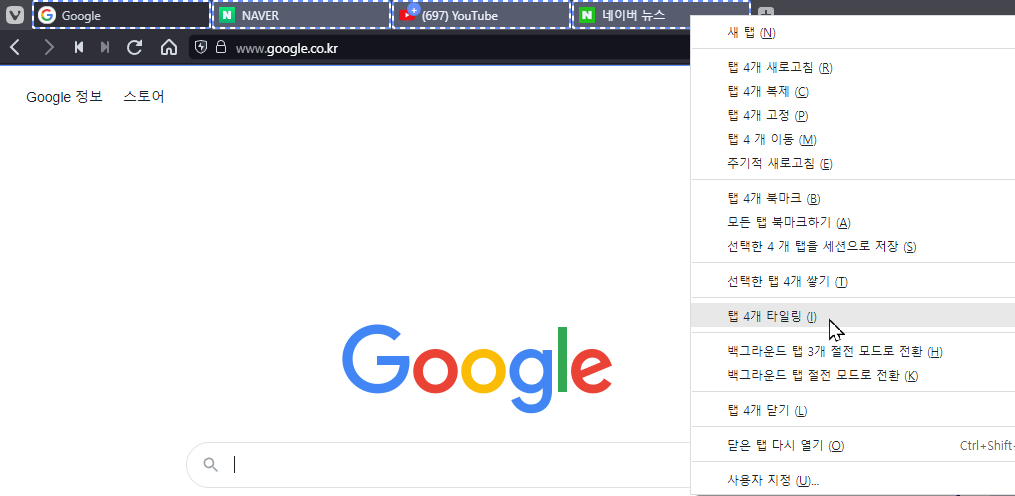Image resolution: width=1015 pixels, height=496 pixels.
Task: Click the www.google.co.kr address field
Action: point(440,47)
